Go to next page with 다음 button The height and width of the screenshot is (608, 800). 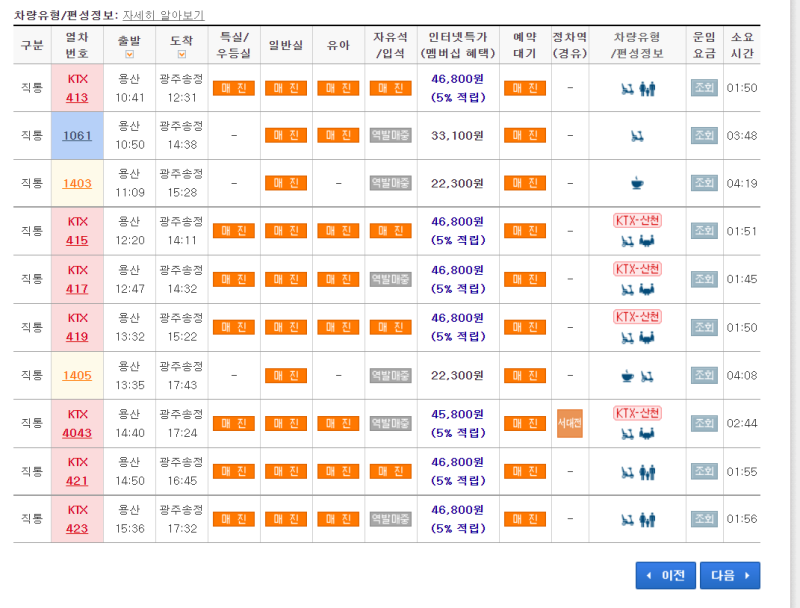click(x=730, y=575)
